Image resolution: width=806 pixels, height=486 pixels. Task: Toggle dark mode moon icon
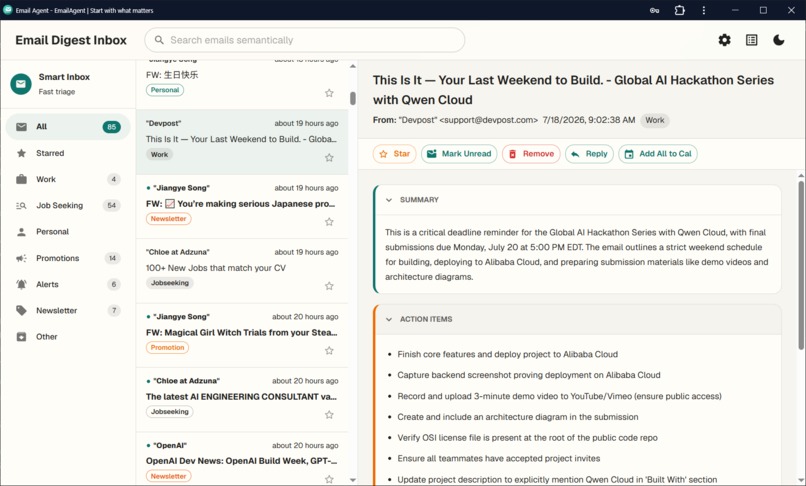[x=779, y=40]
